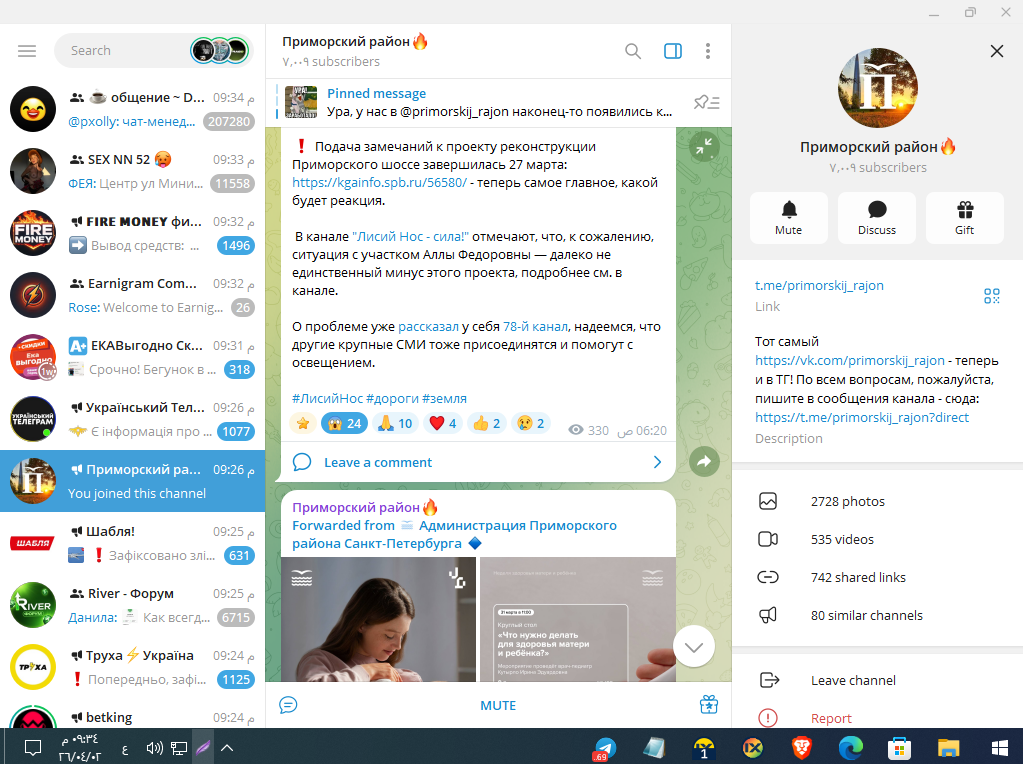1023x764 pixels.
Task: Expand comments with the right chevron arrow
Action: [x=657, y=462]
